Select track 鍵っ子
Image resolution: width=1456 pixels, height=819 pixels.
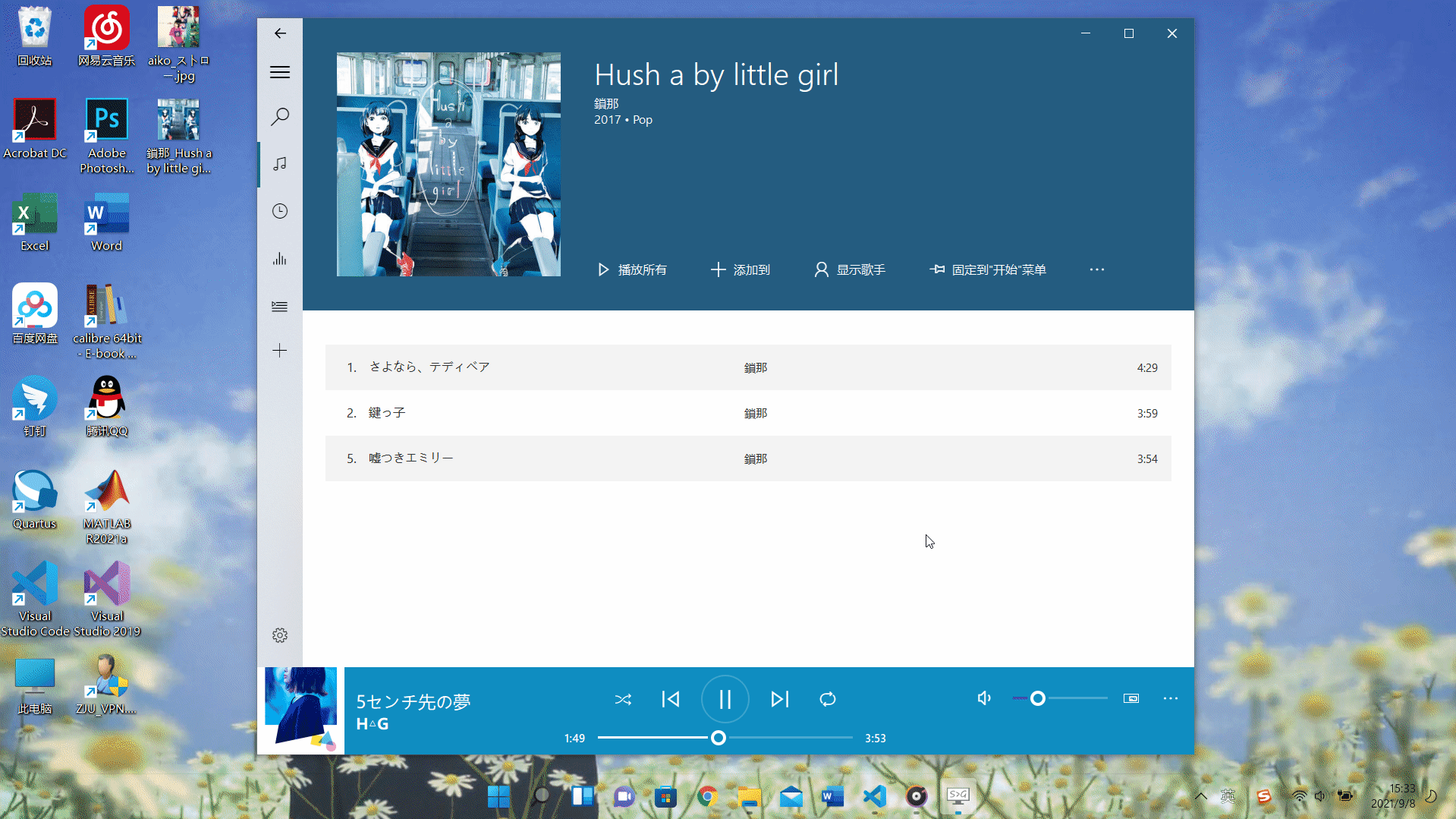click(748, 413)
